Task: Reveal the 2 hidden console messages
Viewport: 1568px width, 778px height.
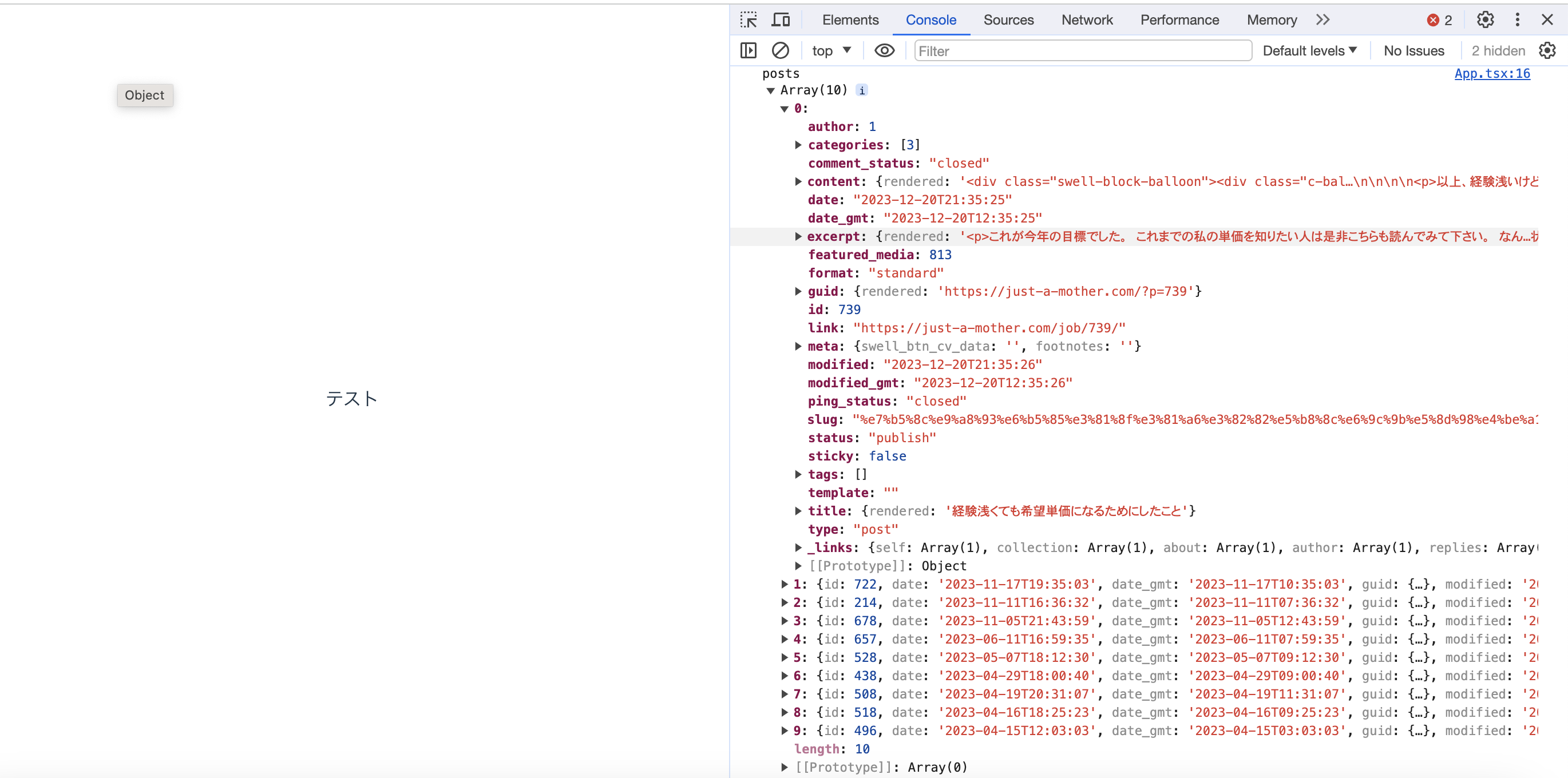Action: click(1498, 50)
